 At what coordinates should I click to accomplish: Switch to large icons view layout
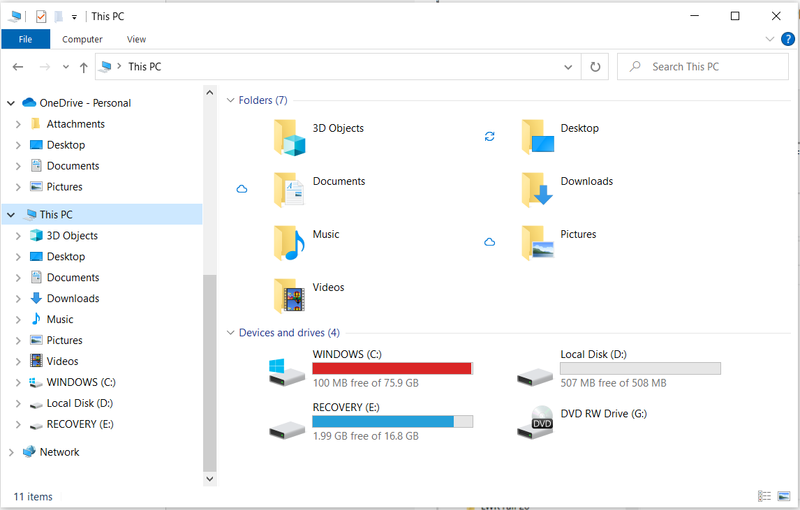(x=783, y=496)
